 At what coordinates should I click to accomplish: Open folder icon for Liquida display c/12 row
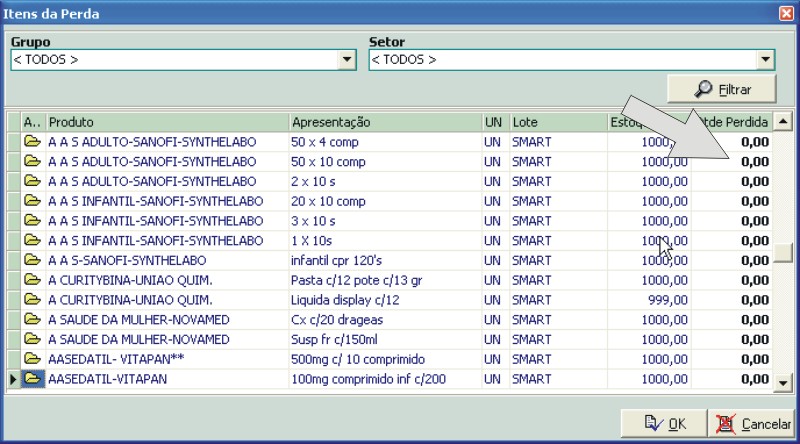(x=32, y=299)
